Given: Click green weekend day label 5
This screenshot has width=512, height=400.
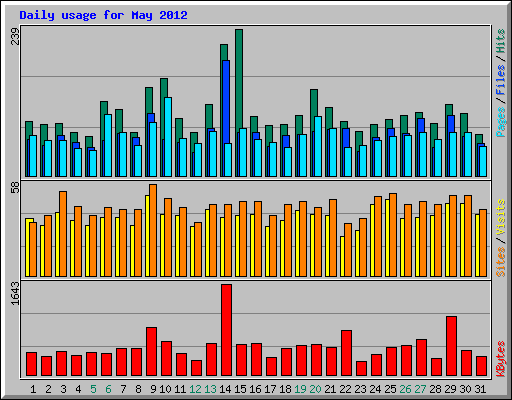Looking at the screenshot, I should (x=93, y=389).
